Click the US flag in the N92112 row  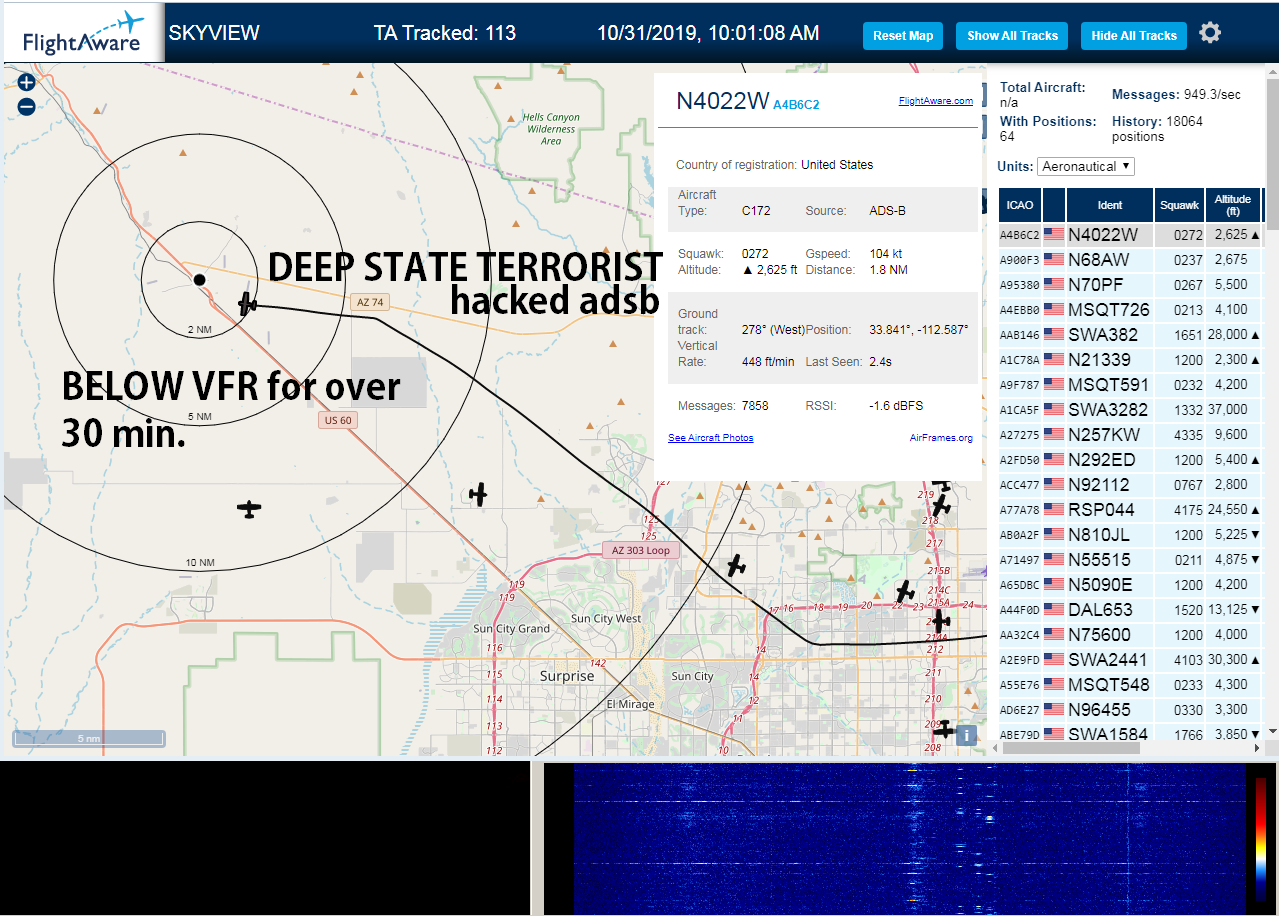pyautogui.click(x=1054, y=485)
